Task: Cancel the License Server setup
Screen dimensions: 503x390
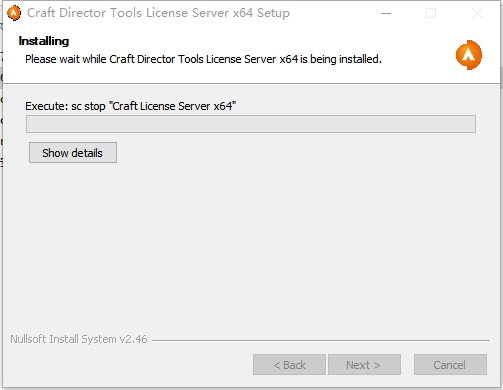Action: click(450, 365)
